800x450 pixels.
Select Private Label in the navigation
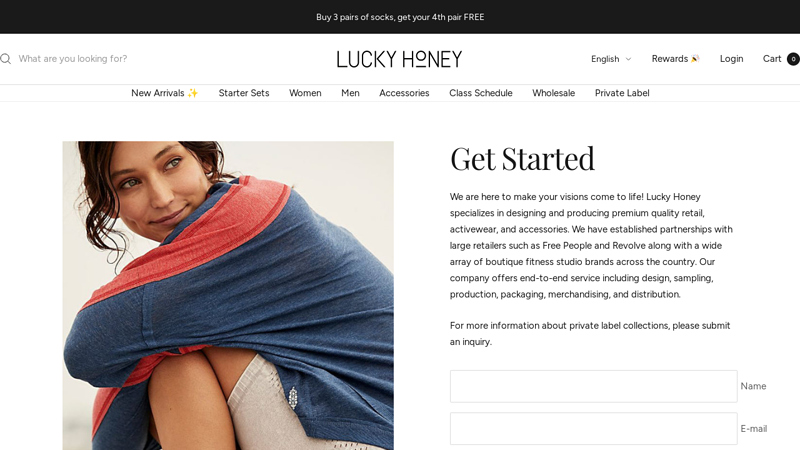622,93
